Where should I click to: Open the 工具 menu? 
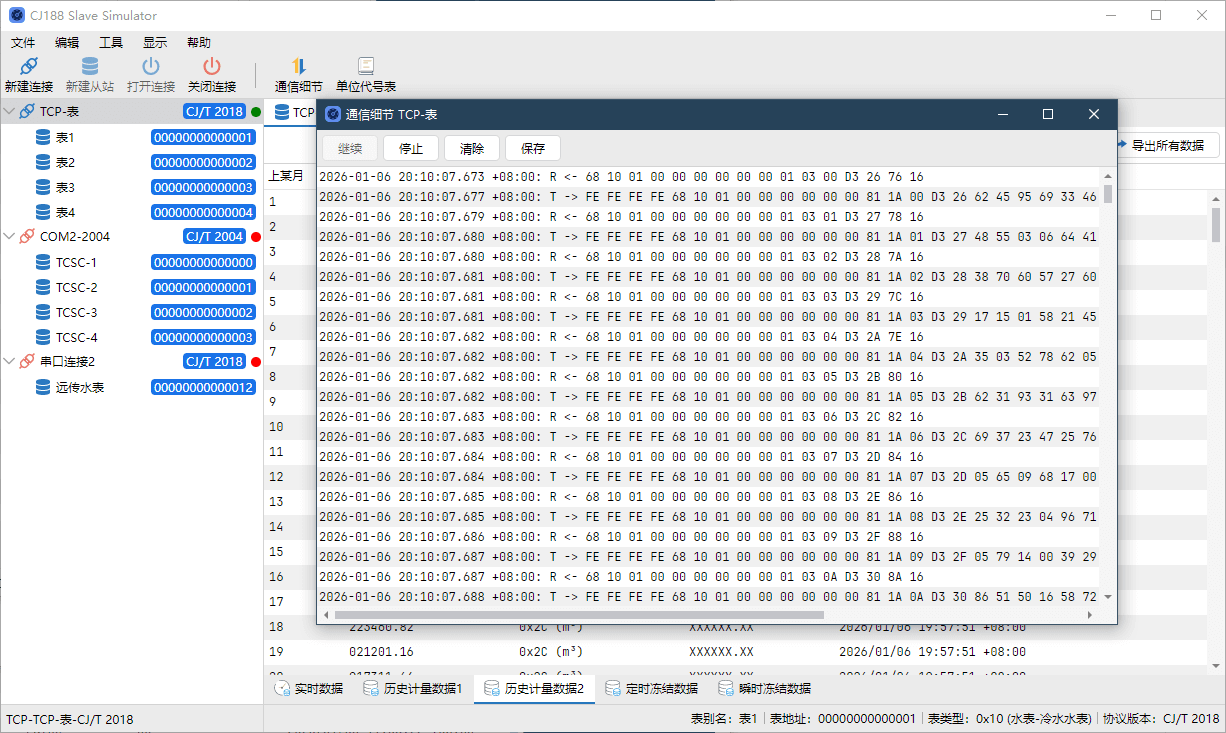(111, 43)
